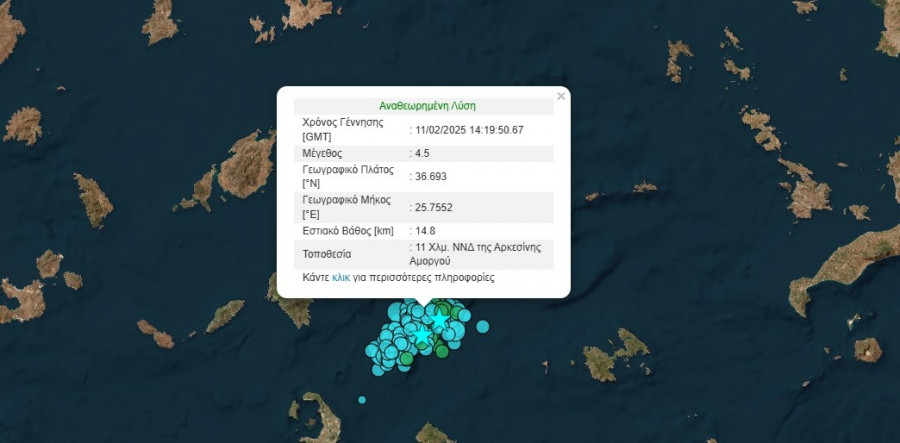Screen dimensions: 900x443
Task: Click the green circle right of the upper star
Action: coord(457,314)
